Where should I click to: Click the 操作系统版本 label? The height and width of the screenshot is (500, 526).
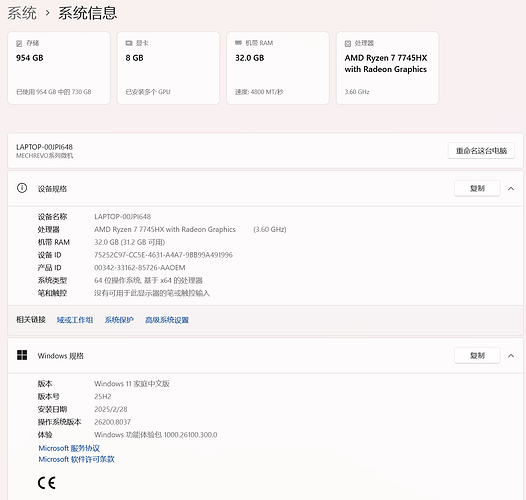point(59,422)
